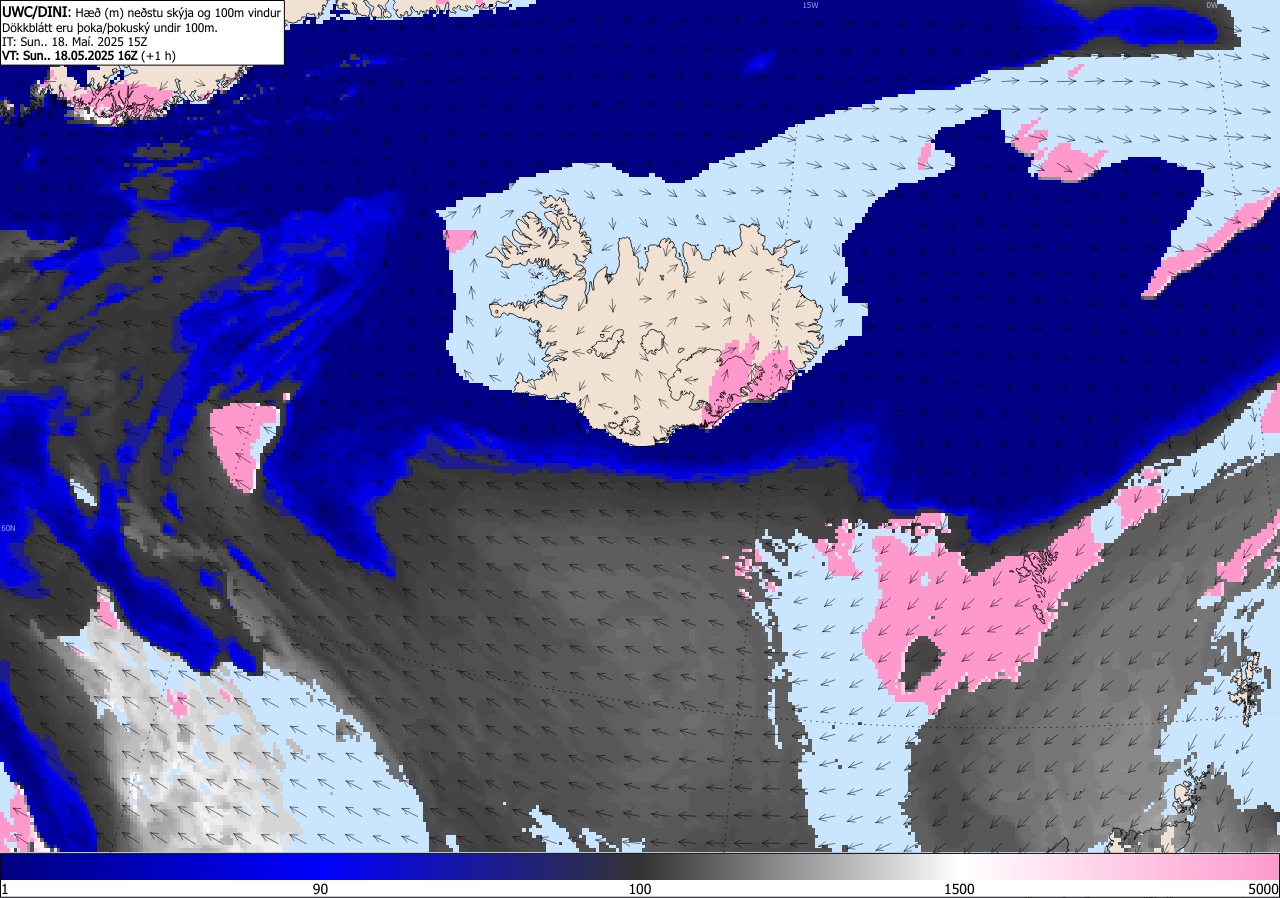This screenshot has height=898, width=1280.
Task: Click the '100' label on the color scale
Action: click(640, 889)
